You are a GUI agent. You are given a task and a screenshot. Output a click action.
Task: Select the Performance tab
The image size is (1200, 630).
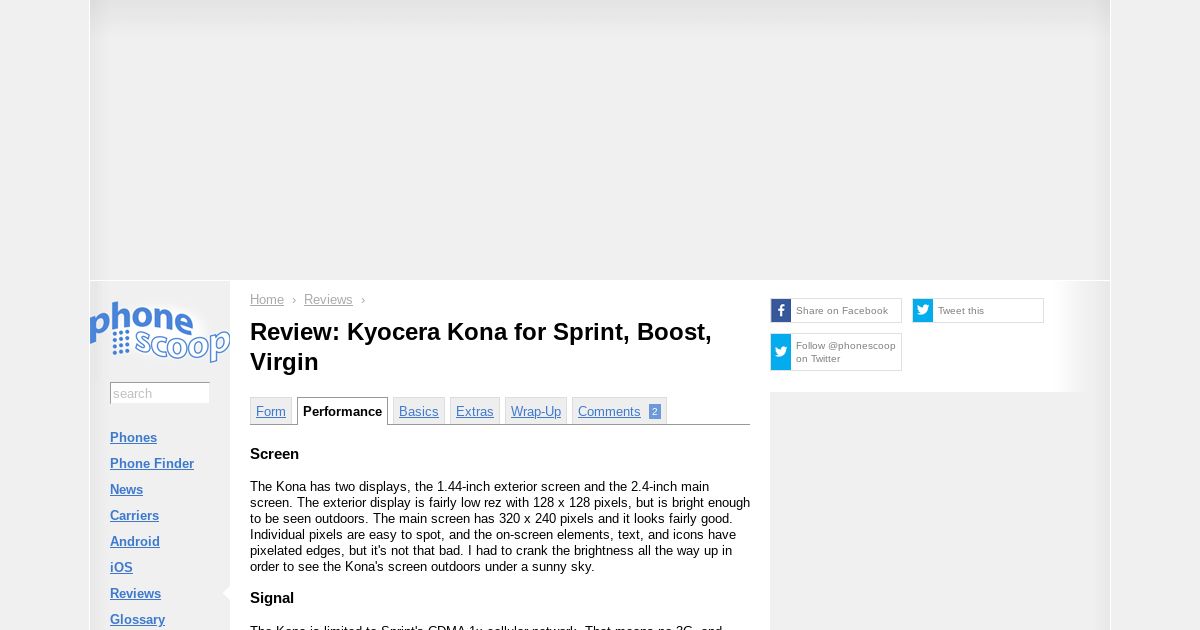click(x=342, y=412)
